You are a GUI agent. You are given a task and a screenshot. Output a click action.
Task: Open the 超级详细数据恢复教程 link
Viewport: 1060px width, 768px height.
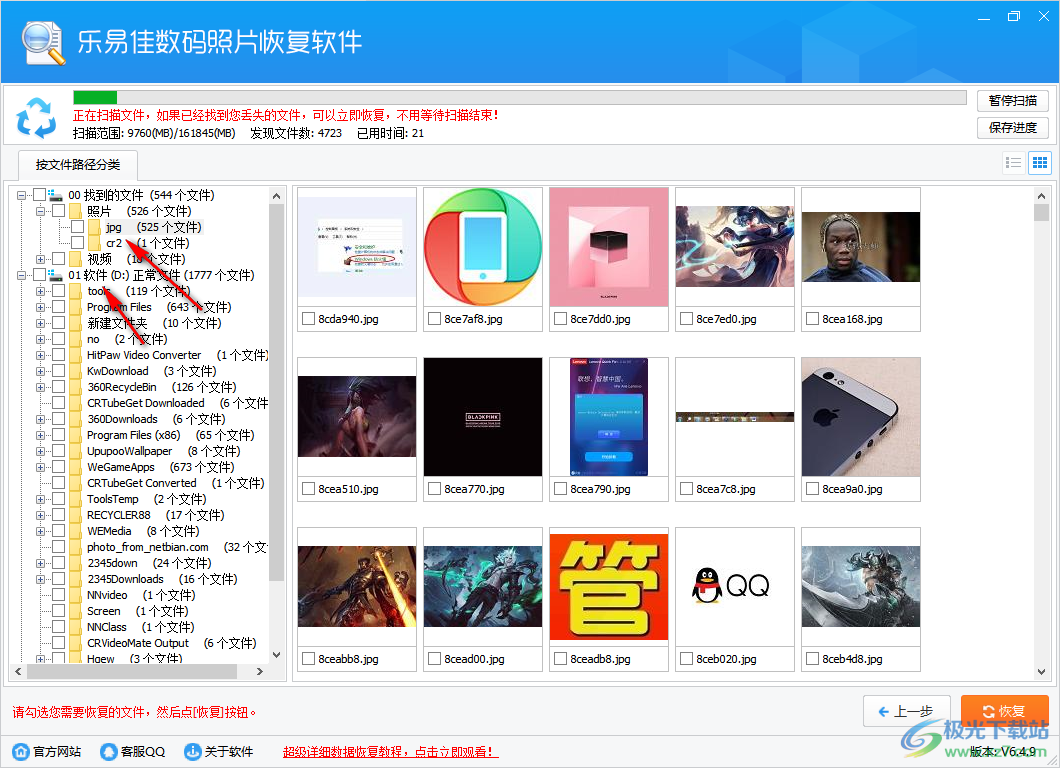click(390, 752)
